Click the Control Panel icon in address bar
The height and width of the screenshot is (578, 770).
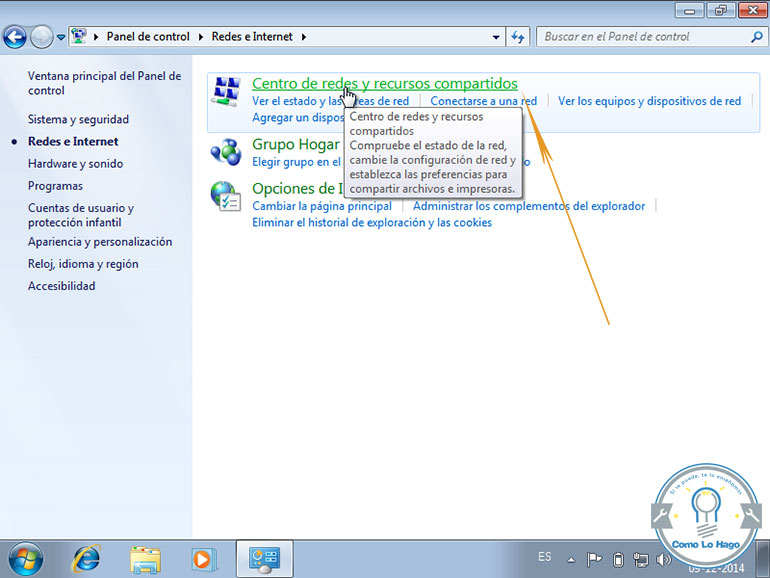point(79,36)
